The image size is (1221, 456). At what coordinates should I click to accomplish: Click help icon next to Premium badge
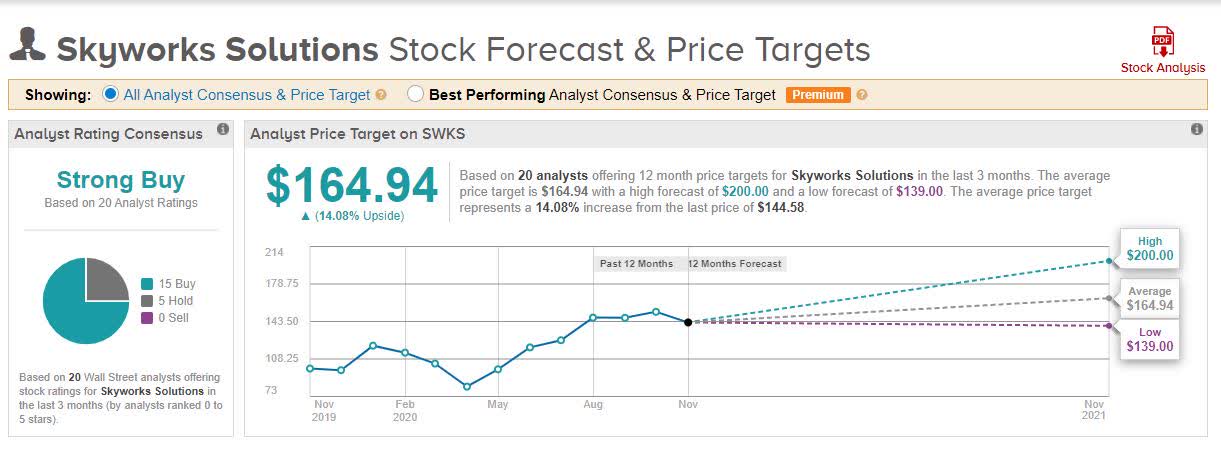(x=862, y=95)
